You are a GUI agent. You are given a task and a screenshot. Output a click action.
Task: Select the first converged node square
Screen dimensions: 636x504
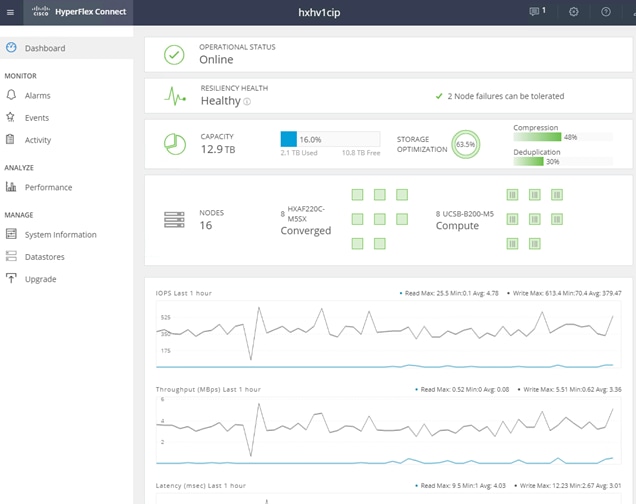[357, 195]
